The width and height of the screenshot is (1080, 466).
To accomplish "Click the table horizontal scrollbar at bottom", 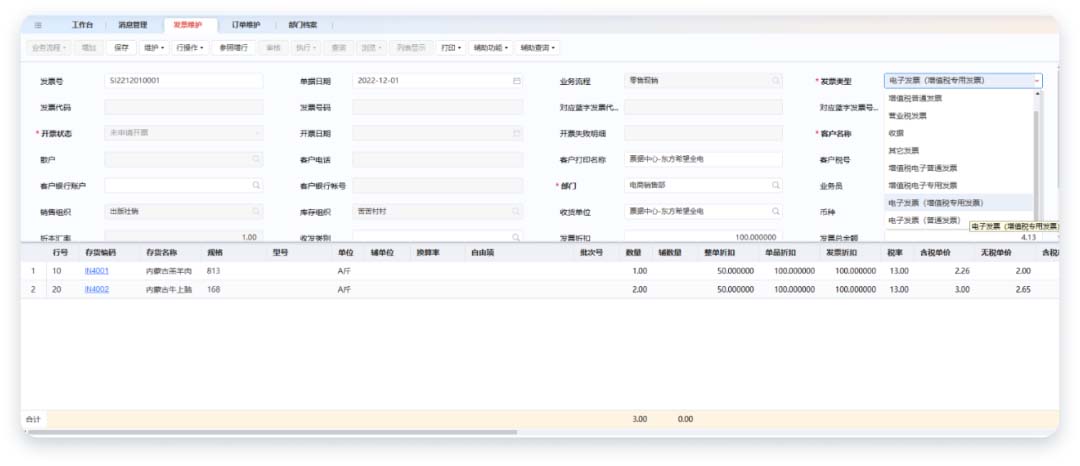I will pos(271,432).
